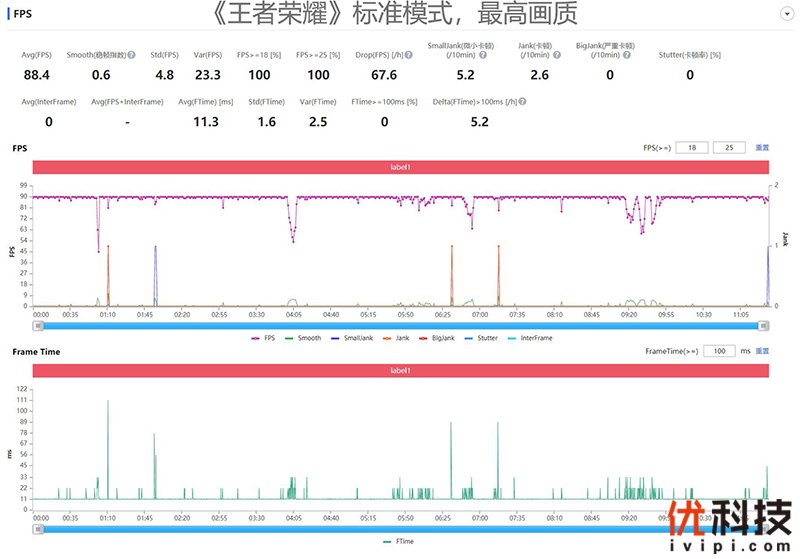Click the FPS chart's red label1 bar
This screenshot has width=800, height=559.
coord(400,167)
